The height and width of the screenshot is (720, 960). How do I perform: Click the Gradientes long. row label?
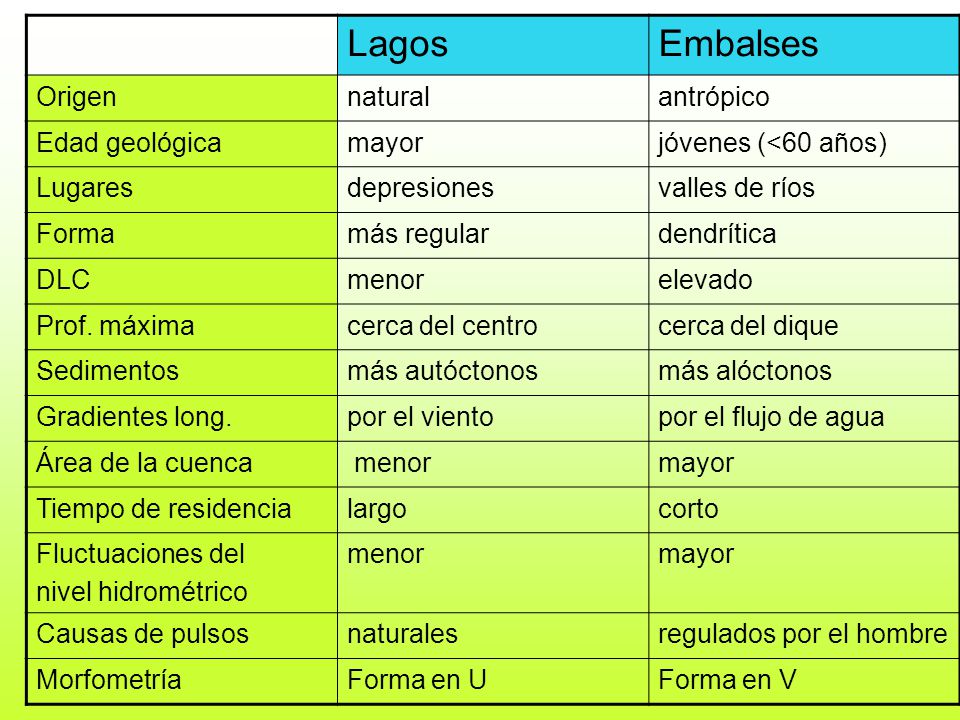[182, 418]
